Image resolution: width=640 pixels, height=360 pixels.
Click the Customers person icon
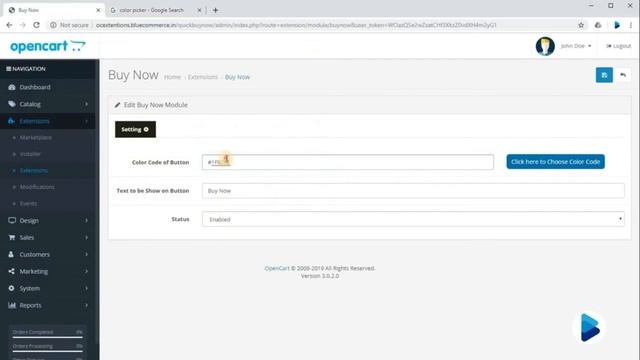pos(11,254)
